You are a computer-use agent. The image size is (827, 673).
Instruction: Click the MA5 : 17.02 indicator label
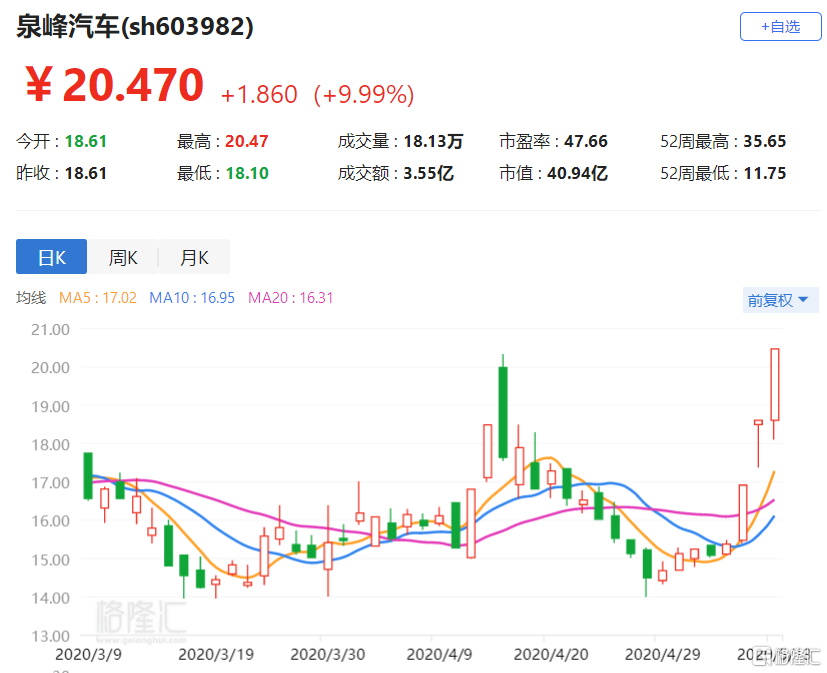point(98,298)
